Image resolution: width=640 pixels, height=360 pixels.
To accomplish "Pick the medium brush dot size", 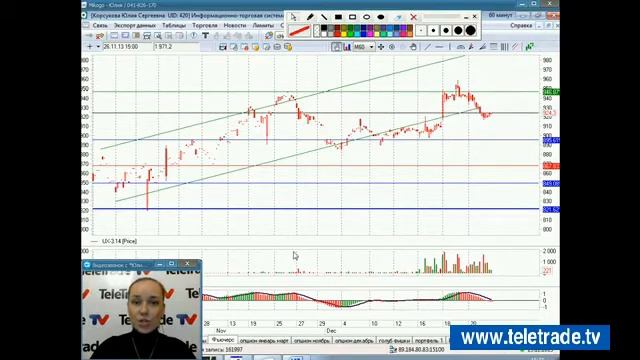I will (x=446, y=31).
